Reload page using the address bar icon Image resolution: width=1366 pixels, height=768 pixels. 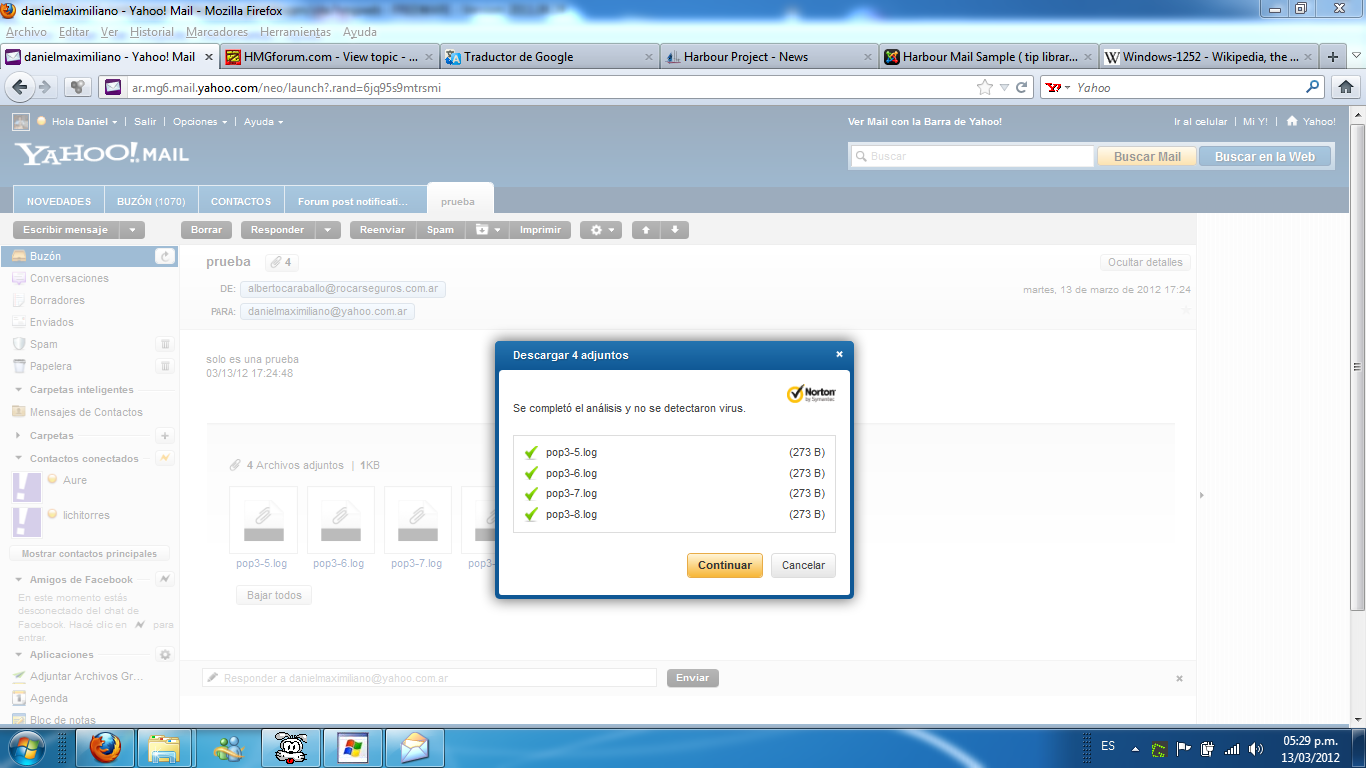(1022, 87)
